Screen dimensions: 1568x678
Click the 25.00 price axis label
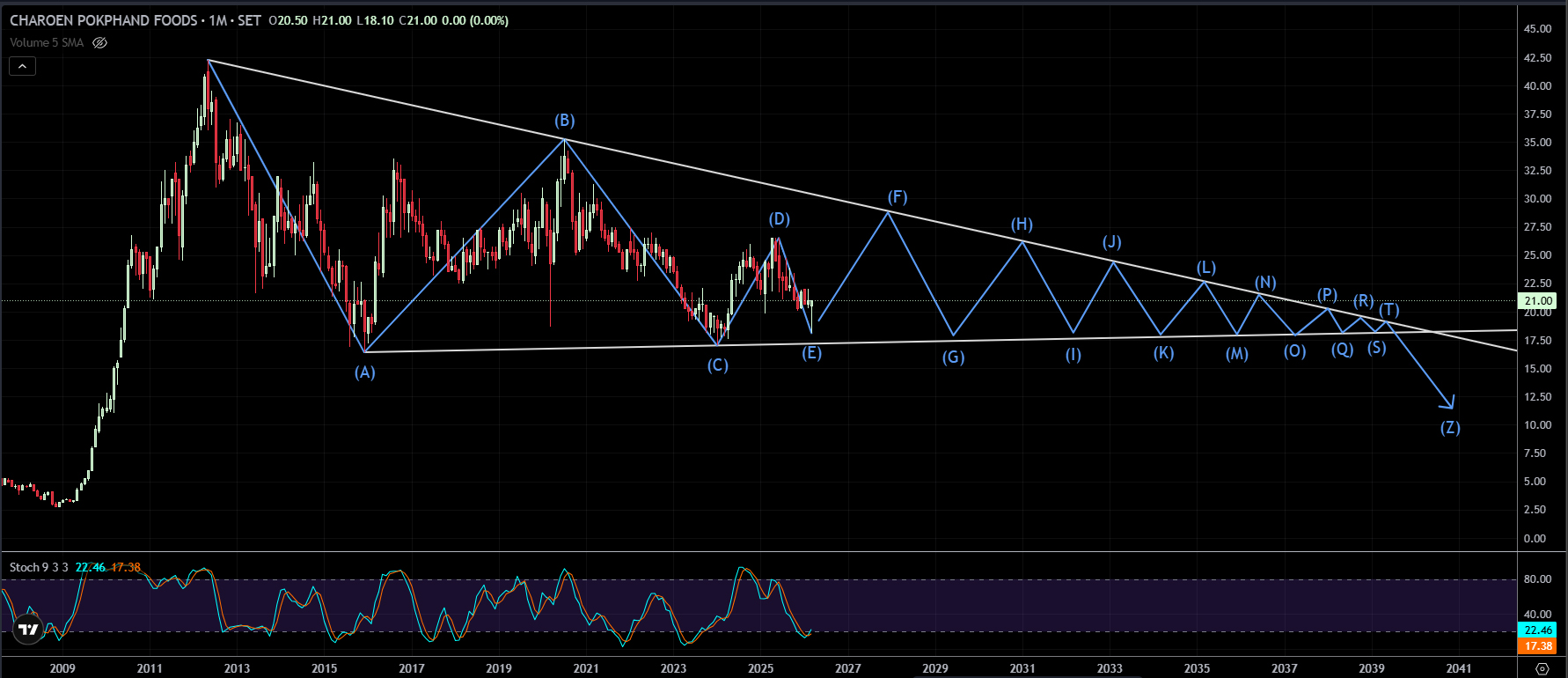pos(1538,255)
